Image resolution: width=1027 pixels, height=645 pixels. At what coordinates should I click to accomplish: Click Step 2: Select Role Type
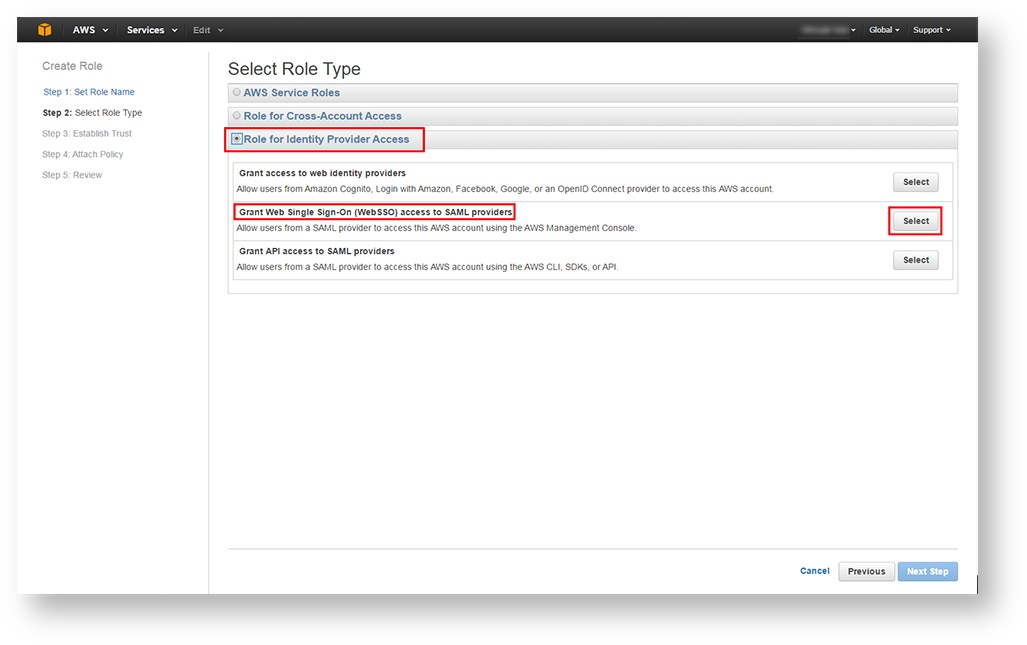pyautogui.click(x=92, y=113)
